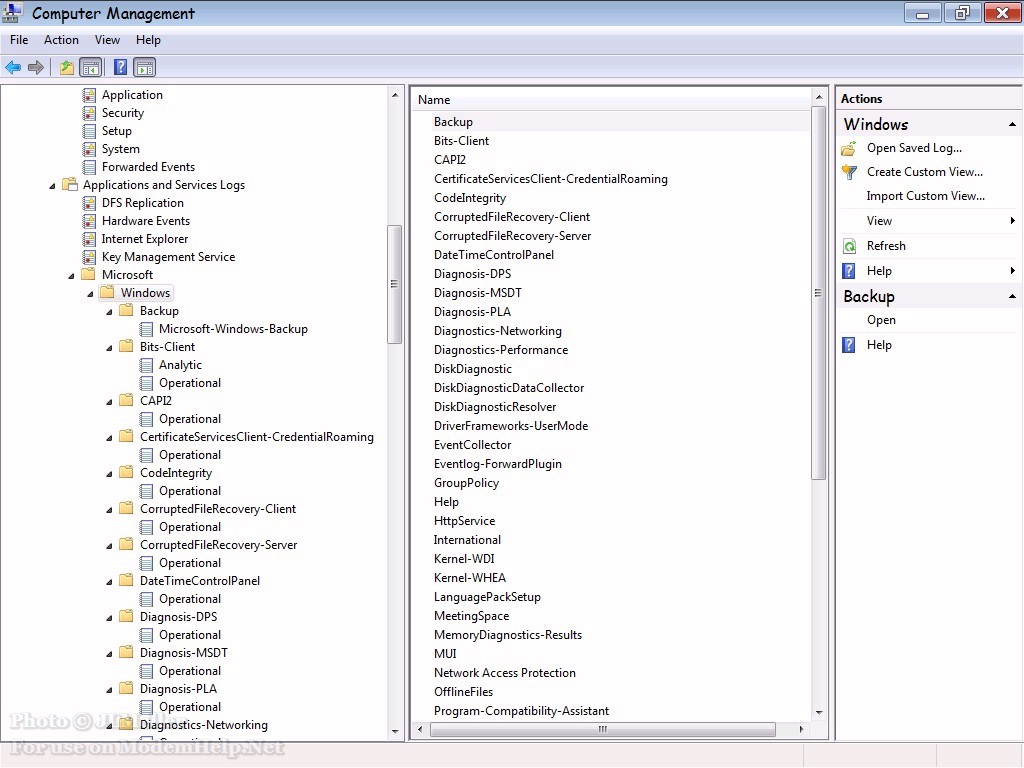Click the System log icon in tree
The image size is (1024, 768).
coord(89,150)
